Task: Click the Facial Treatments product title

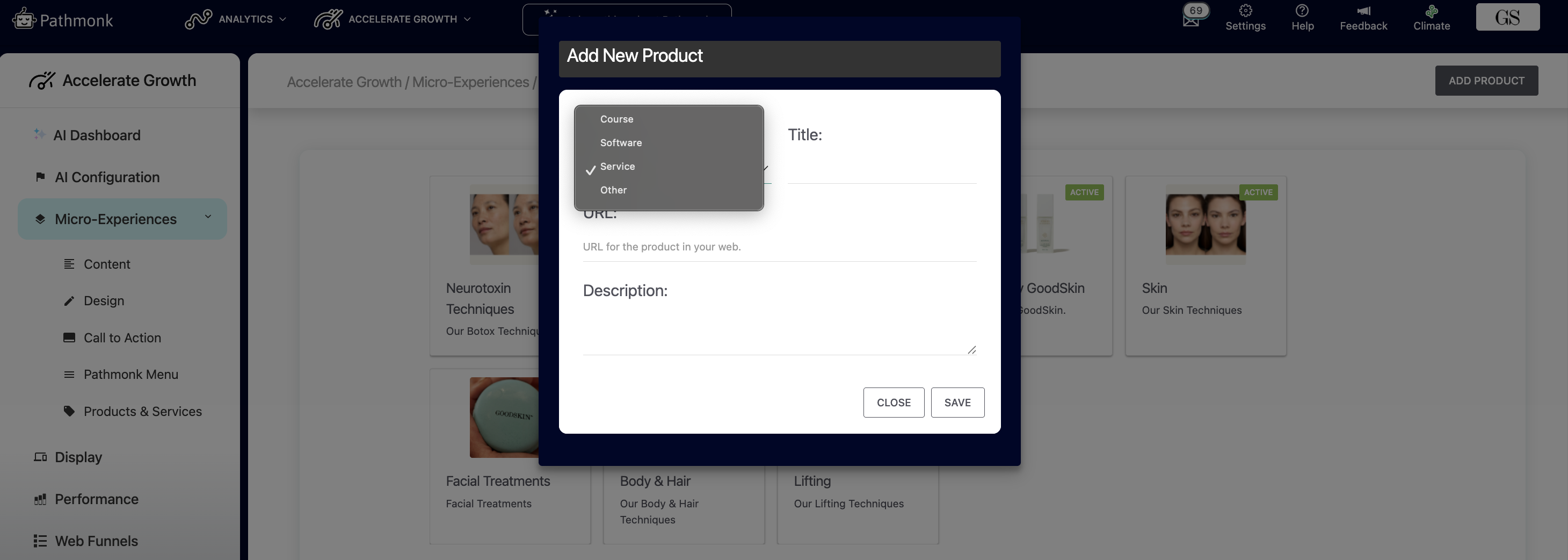Action: coord(498,481)
